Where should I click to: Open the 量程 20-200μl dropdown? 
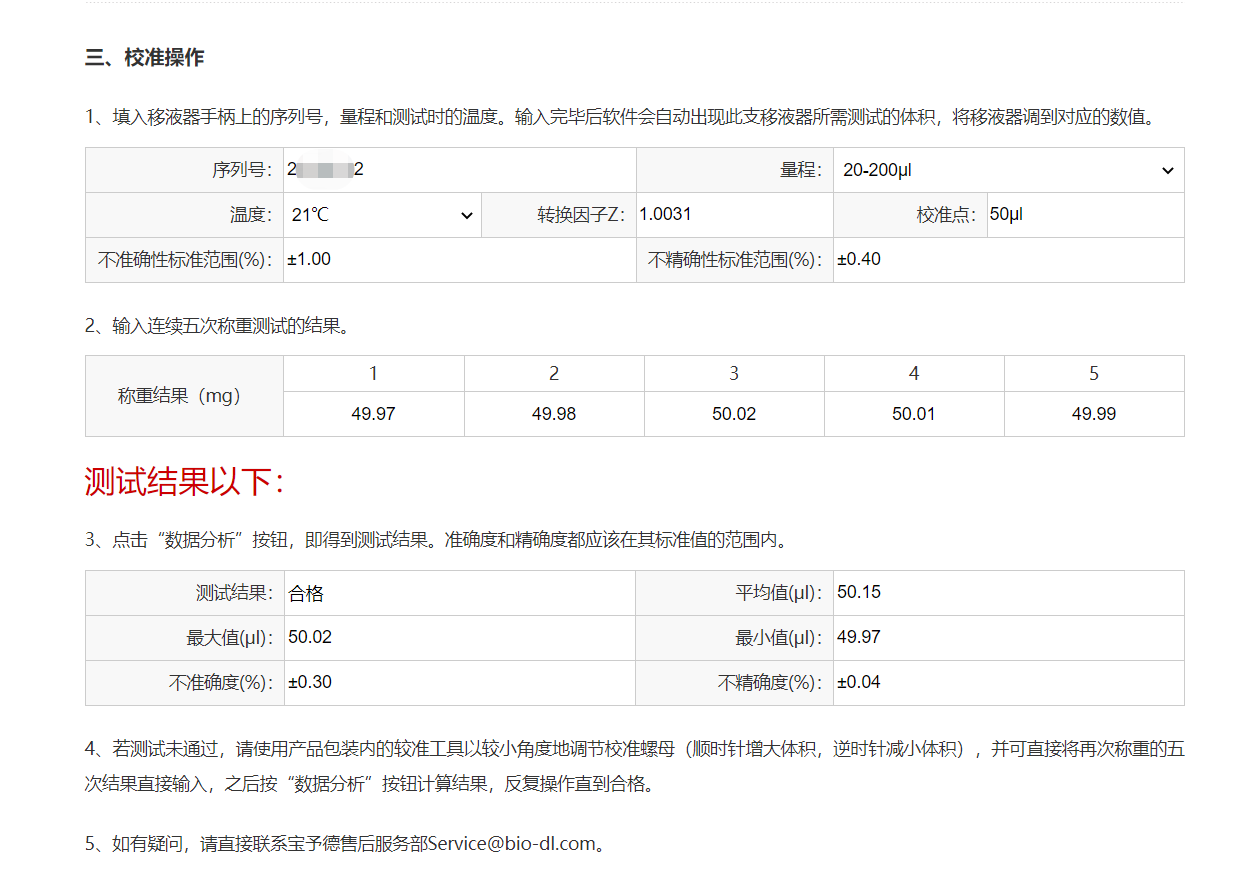(x=1008, y=171)
